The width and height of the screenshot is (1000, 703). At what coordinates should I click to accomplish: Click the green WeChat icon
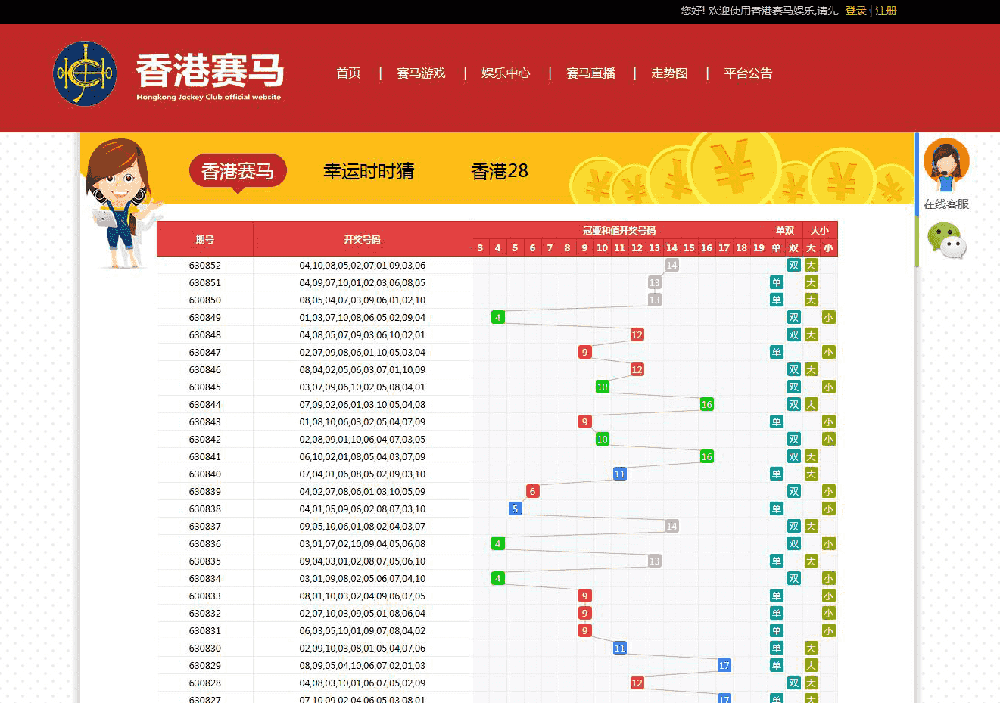pos(946,241)
